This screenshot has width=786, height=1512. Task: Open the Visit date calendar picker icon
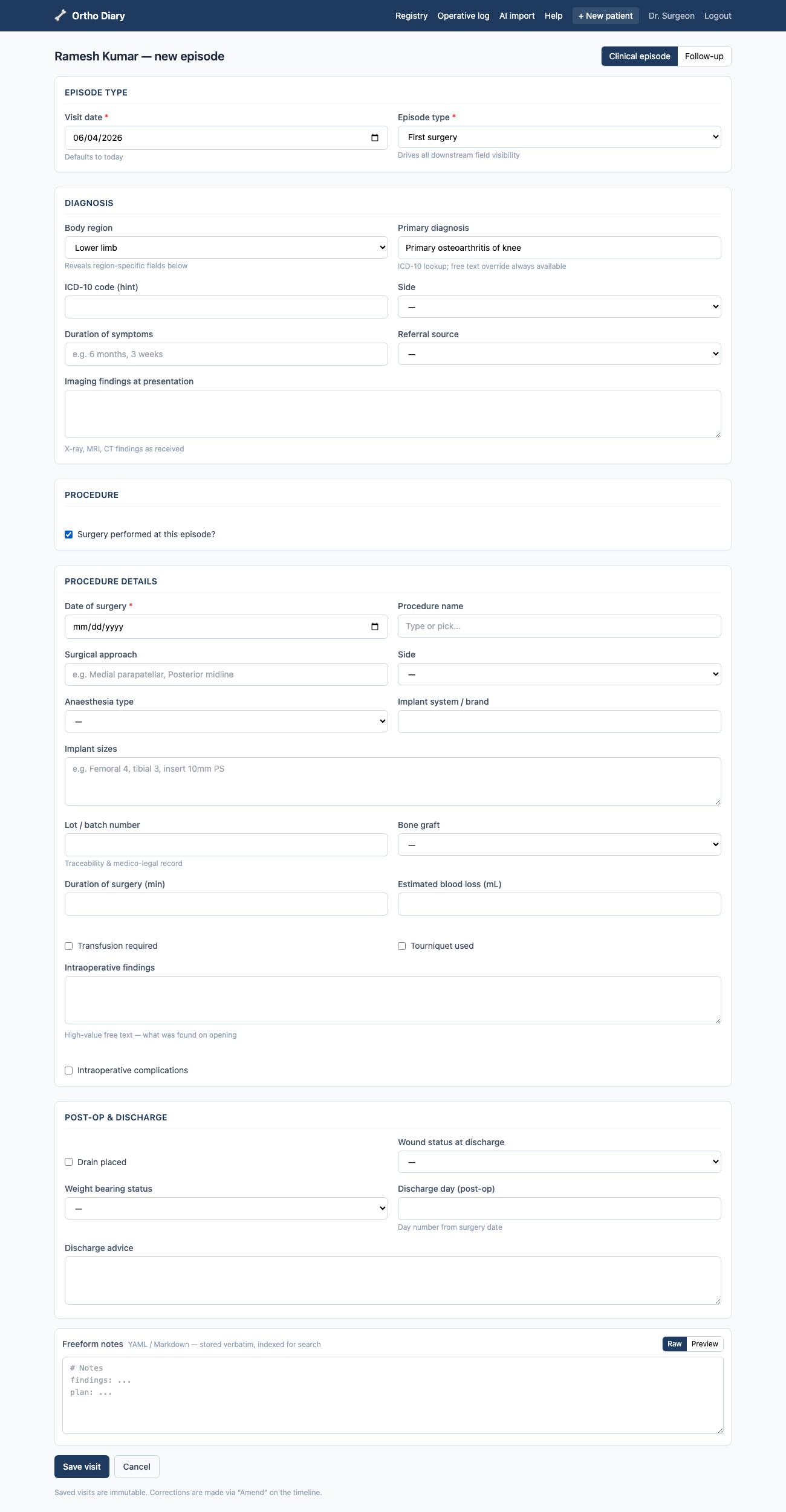tap(375, 138)
